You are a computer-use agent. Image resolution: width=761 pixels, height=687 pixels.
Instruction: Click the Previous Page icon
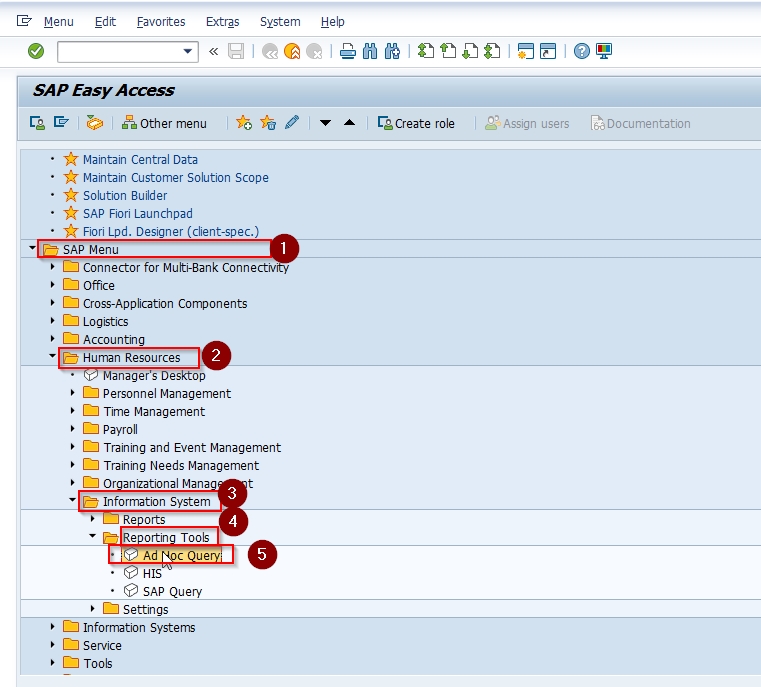[x=448, y=51]
